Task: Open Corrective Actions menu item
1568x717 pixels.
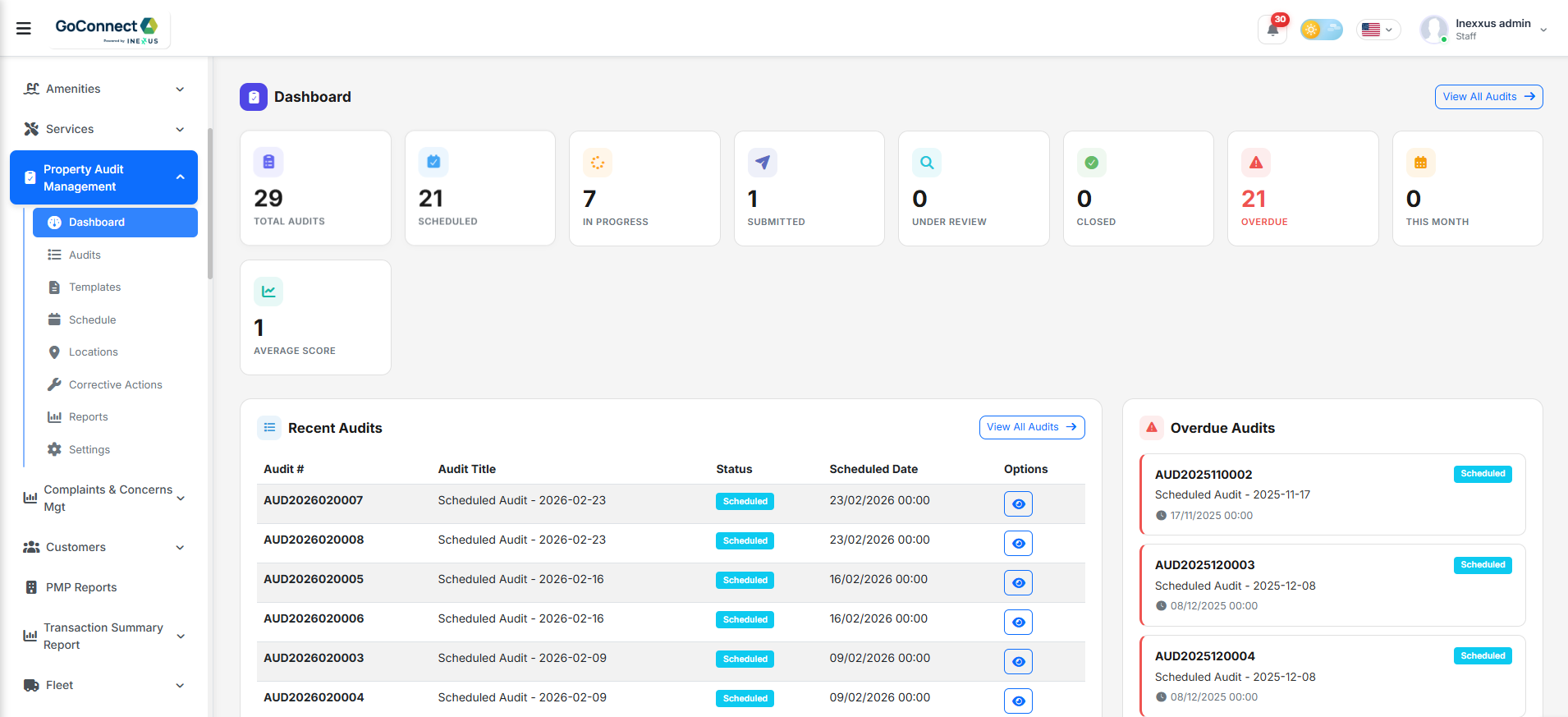Action: [x=115, y=384]
